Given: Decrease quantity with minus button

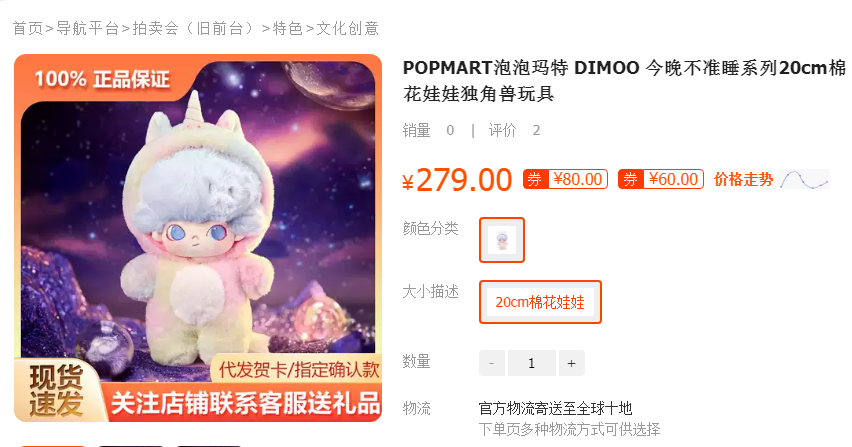Looking at the screenshot, I should [492, 363].
